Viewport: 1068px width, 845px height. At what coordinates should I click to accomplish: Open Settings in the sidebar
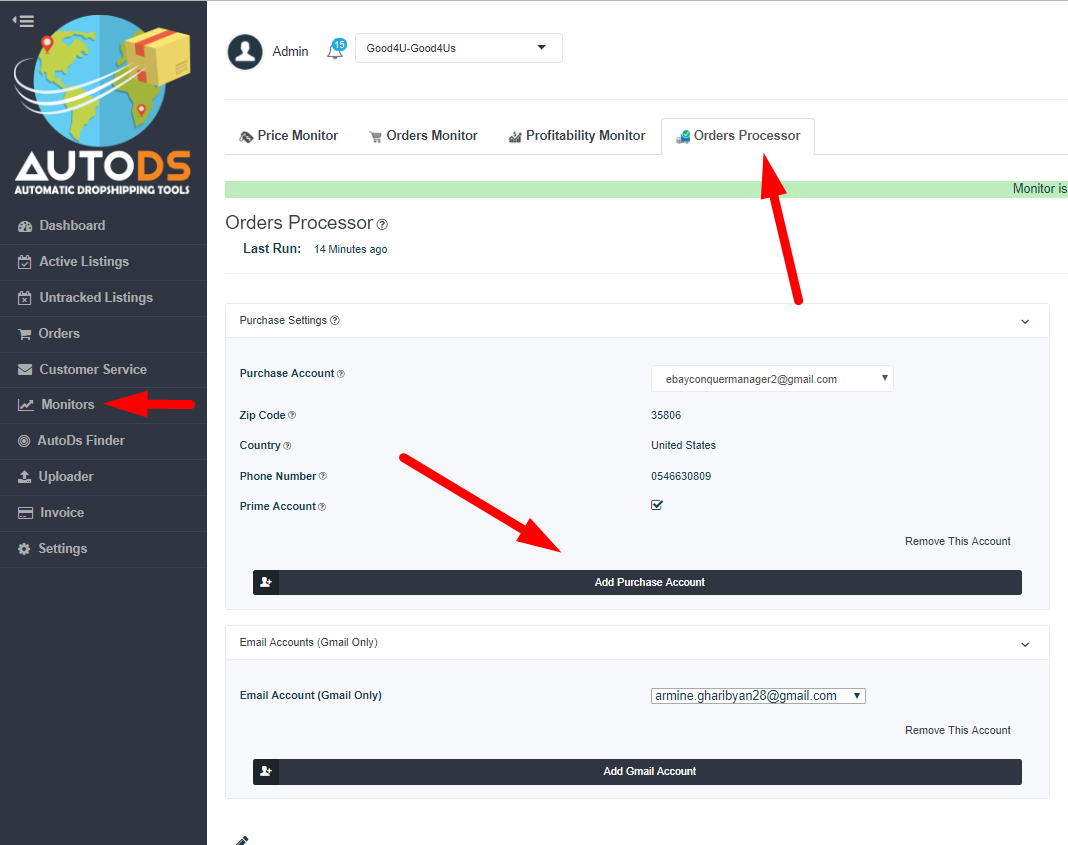click(104, 549)
